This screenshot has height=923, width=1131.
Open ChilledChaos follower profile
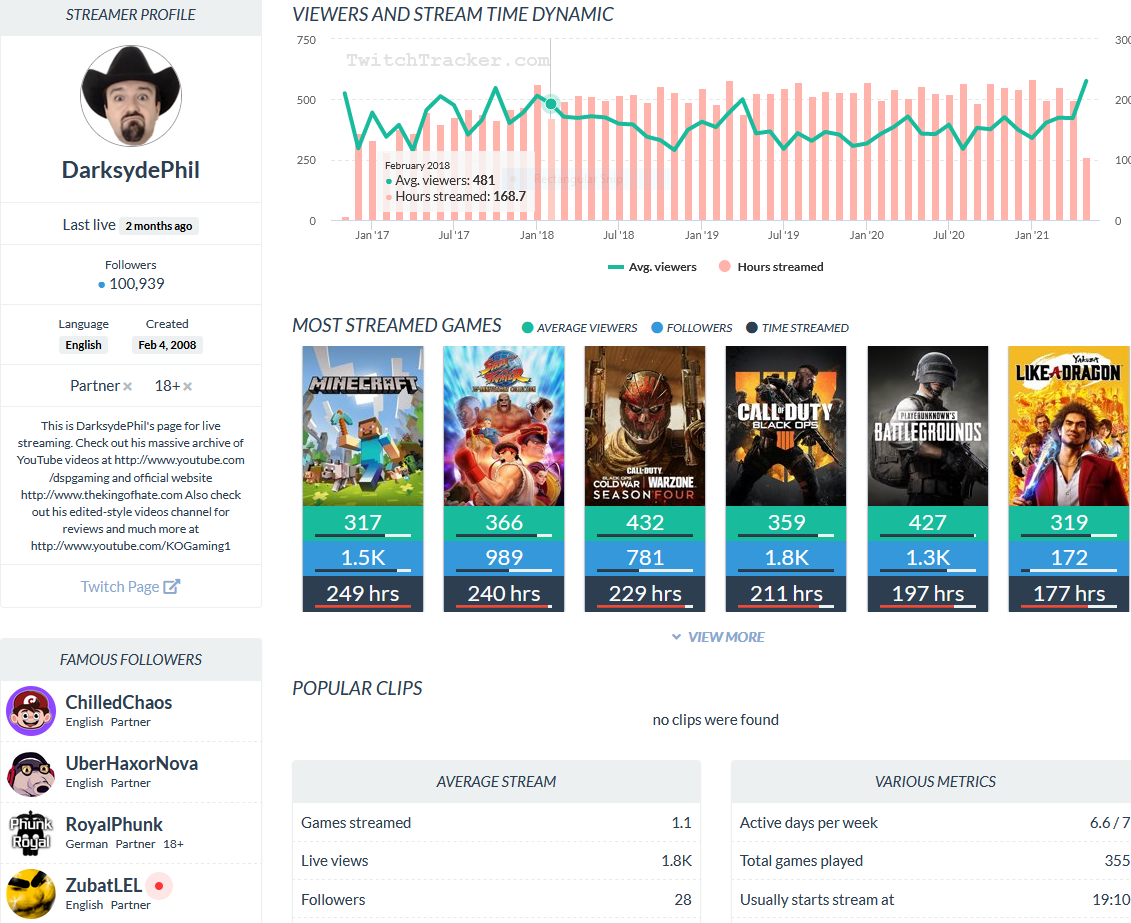[x=118, y=702]
